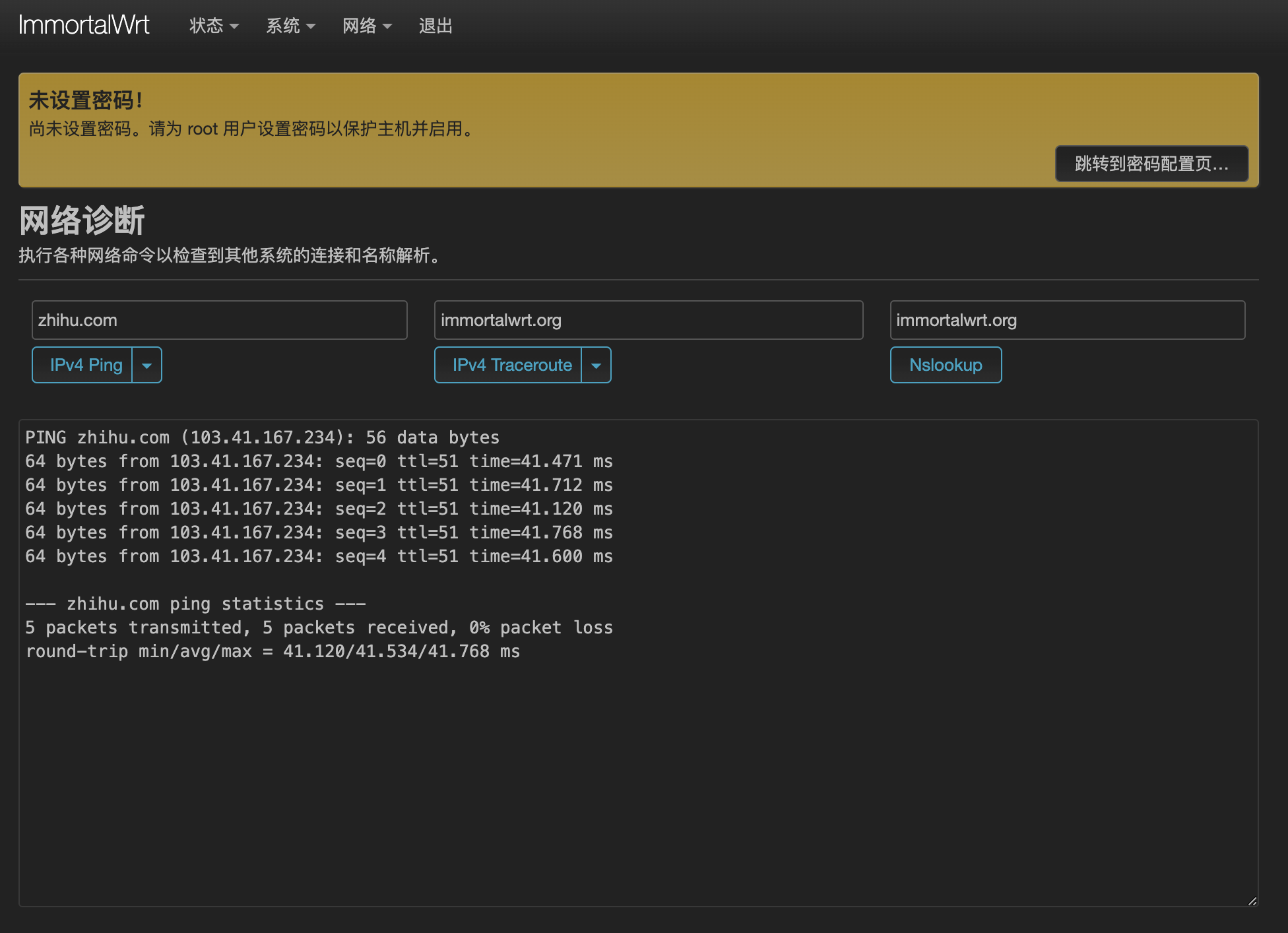Click the 网络 menu caret arrow
Viewport: 1288px width, 933px height.
[387, 26]
